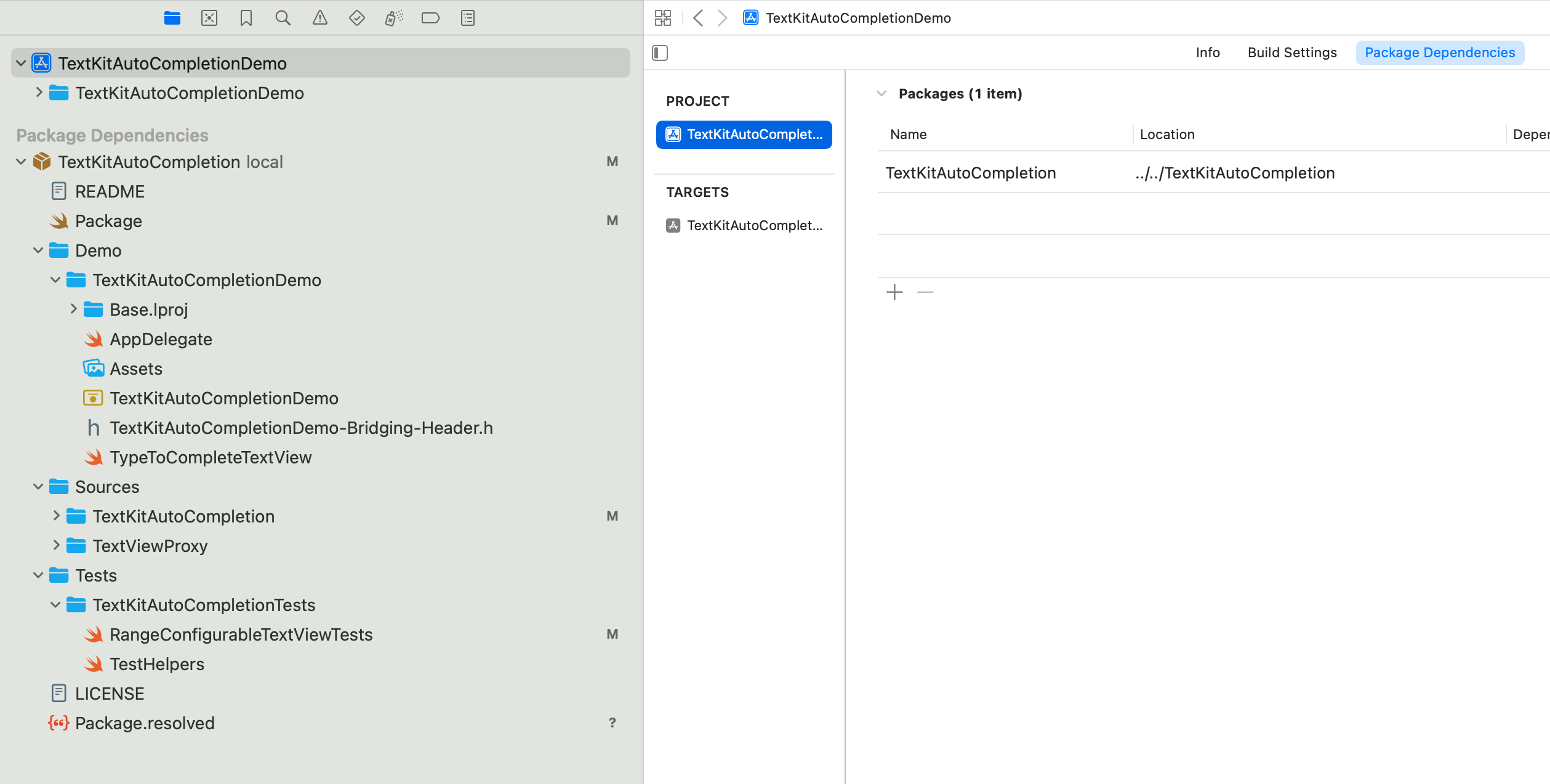Open the Breakpoint navigator

click(x=431, y=18)
